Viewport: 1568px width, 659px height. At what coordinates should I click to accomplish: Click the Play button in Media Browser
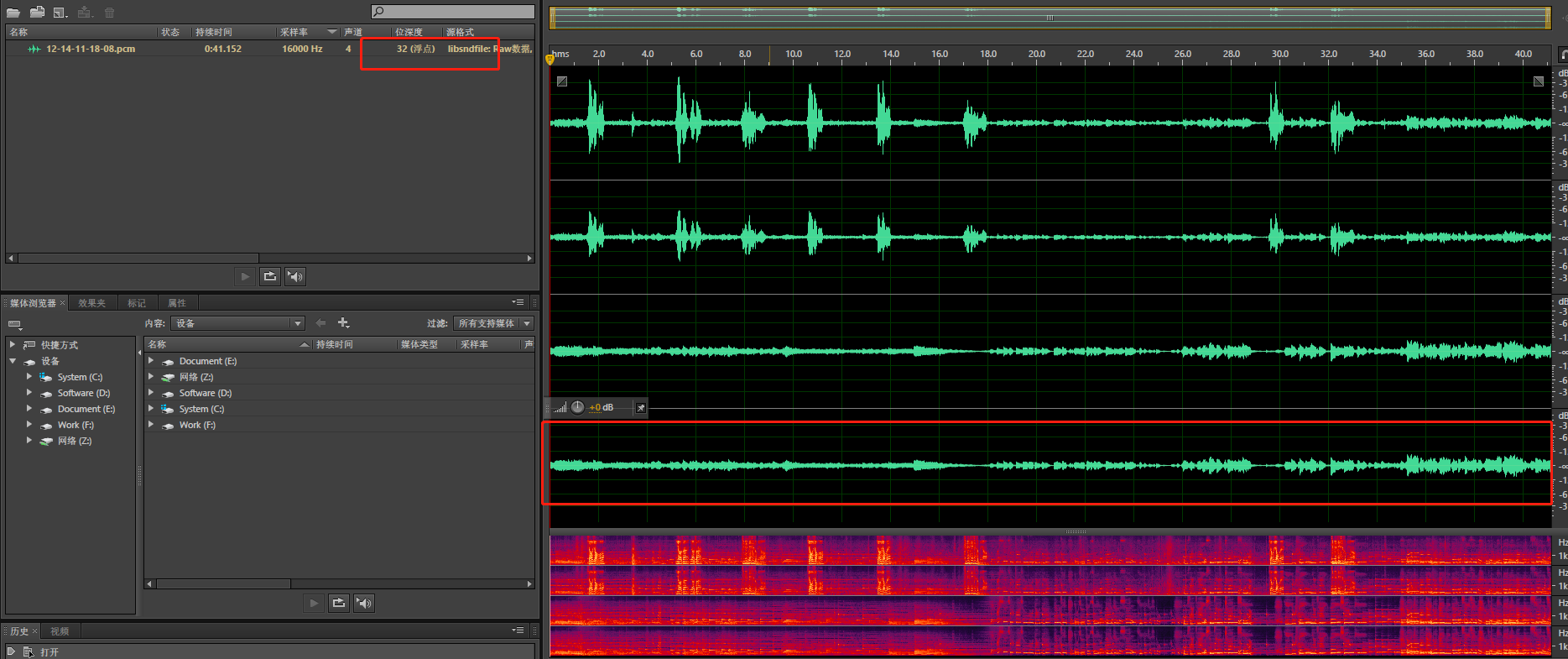pos(314,603)
